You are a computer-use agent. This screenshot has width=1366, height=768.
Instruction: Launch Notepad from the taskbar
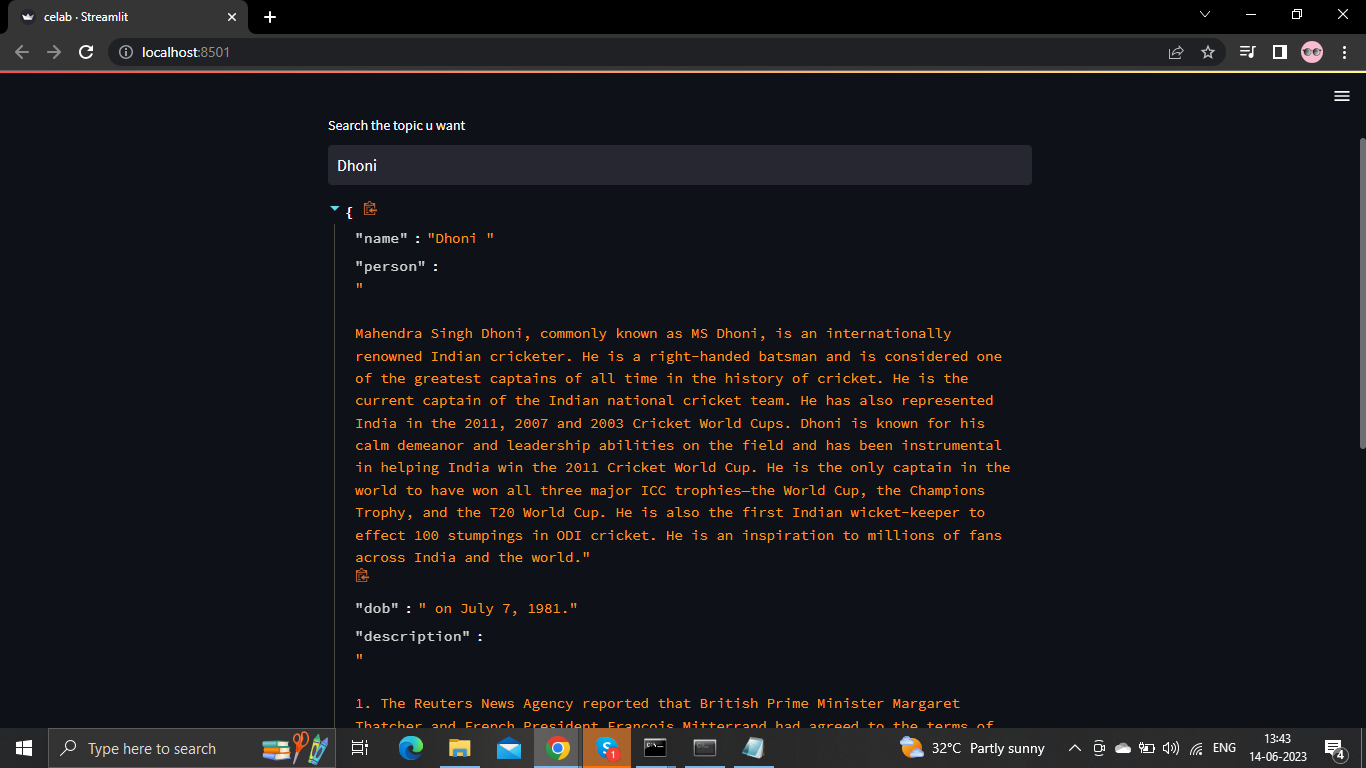[753, 747]
